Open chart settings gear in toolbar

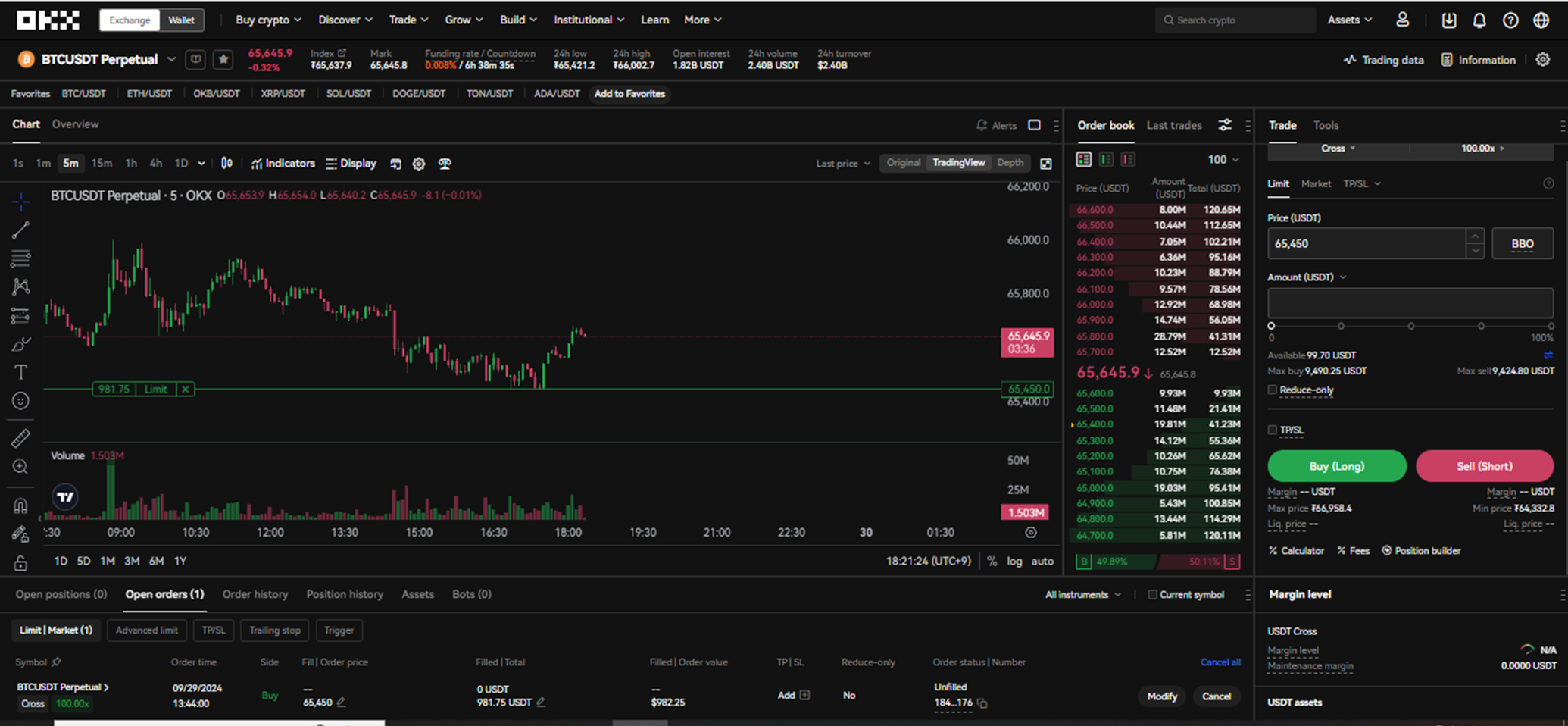pyautogui.click(x=419, y=164)
